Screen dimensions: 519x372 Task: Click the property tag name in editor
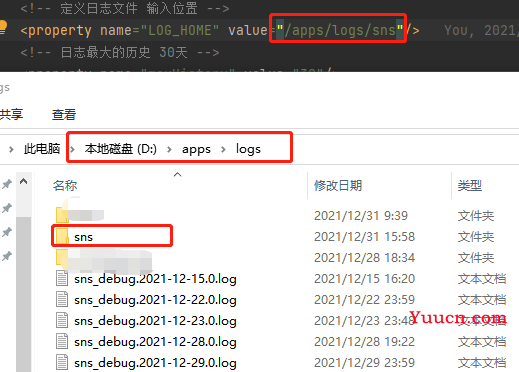point(60,31)
